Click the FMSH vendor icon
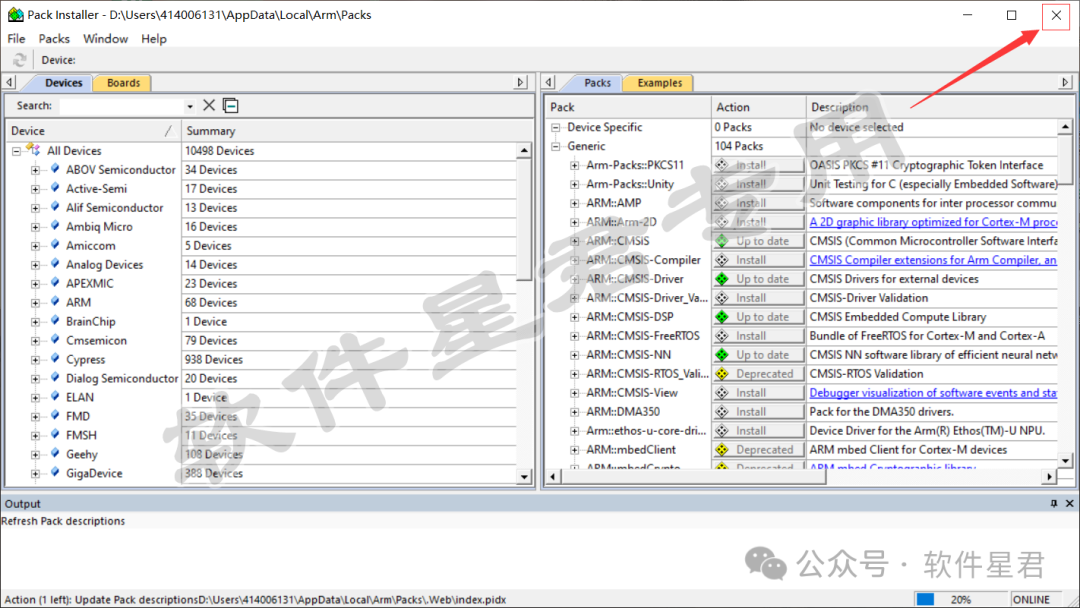Viewport: 1080px width, 608px height. pos(55,434)
